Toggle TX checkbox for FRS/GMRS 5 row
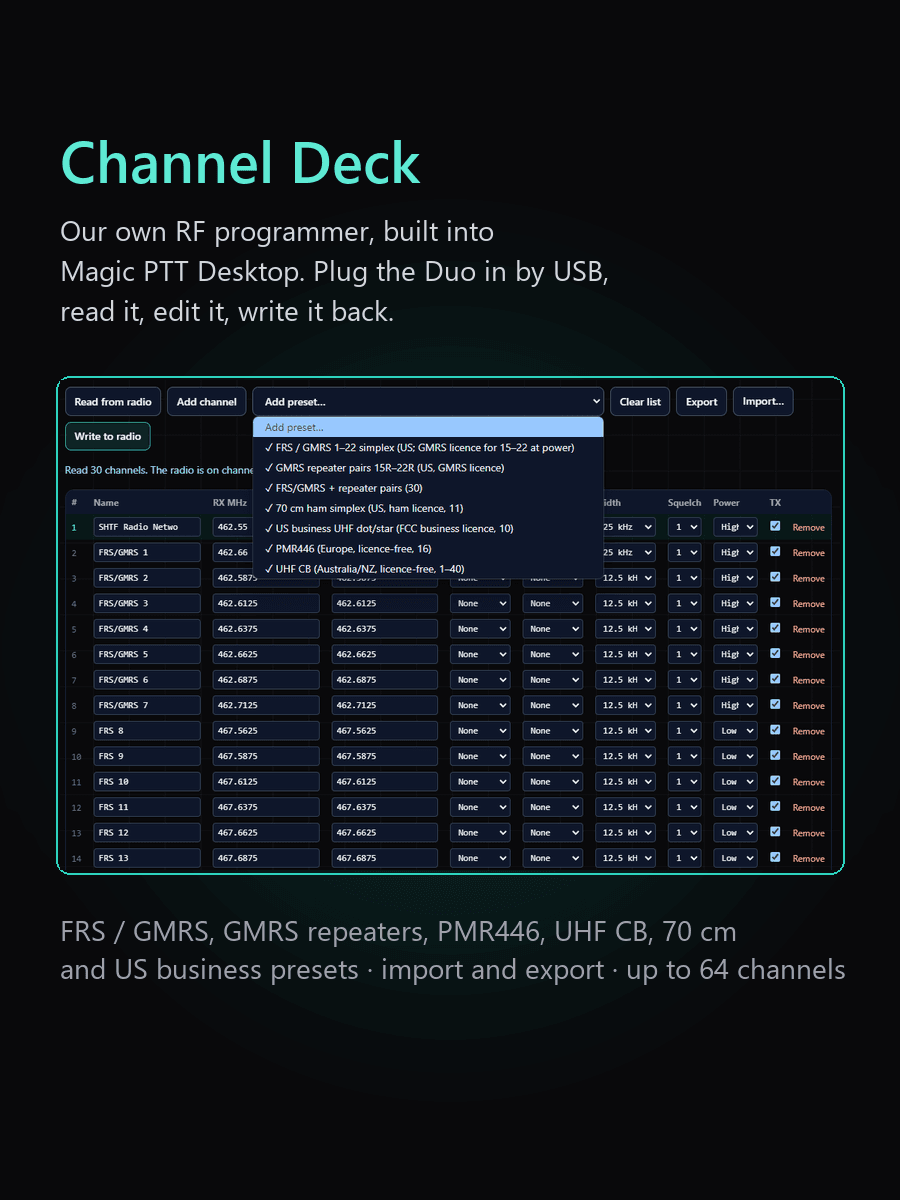 [775, 653]
